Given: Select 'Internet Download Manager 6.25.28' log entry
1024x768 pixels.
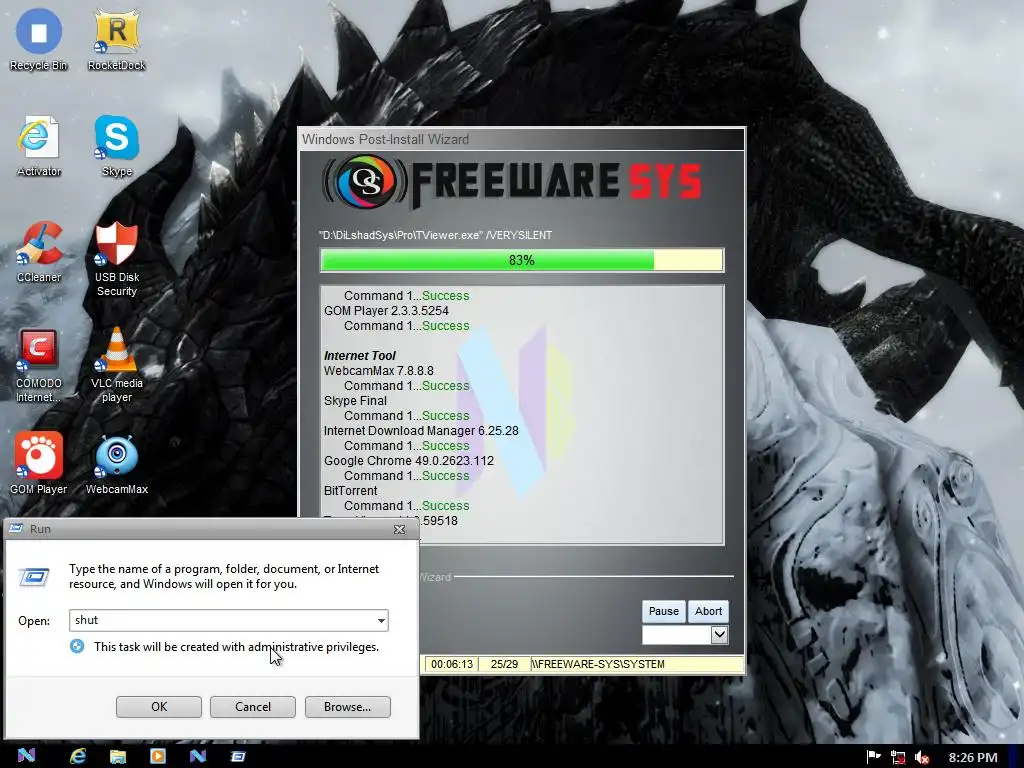Looking at the screenshot, I should (421, 431).
